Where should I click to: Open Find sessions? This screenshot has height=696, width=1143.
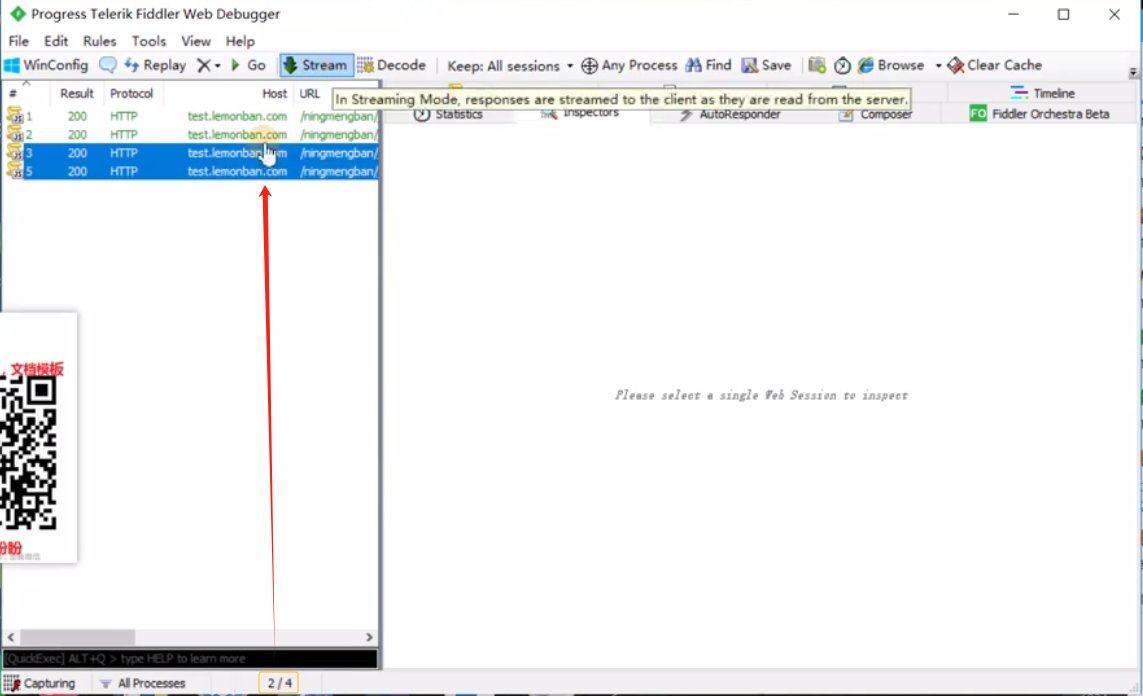[709, 65]
